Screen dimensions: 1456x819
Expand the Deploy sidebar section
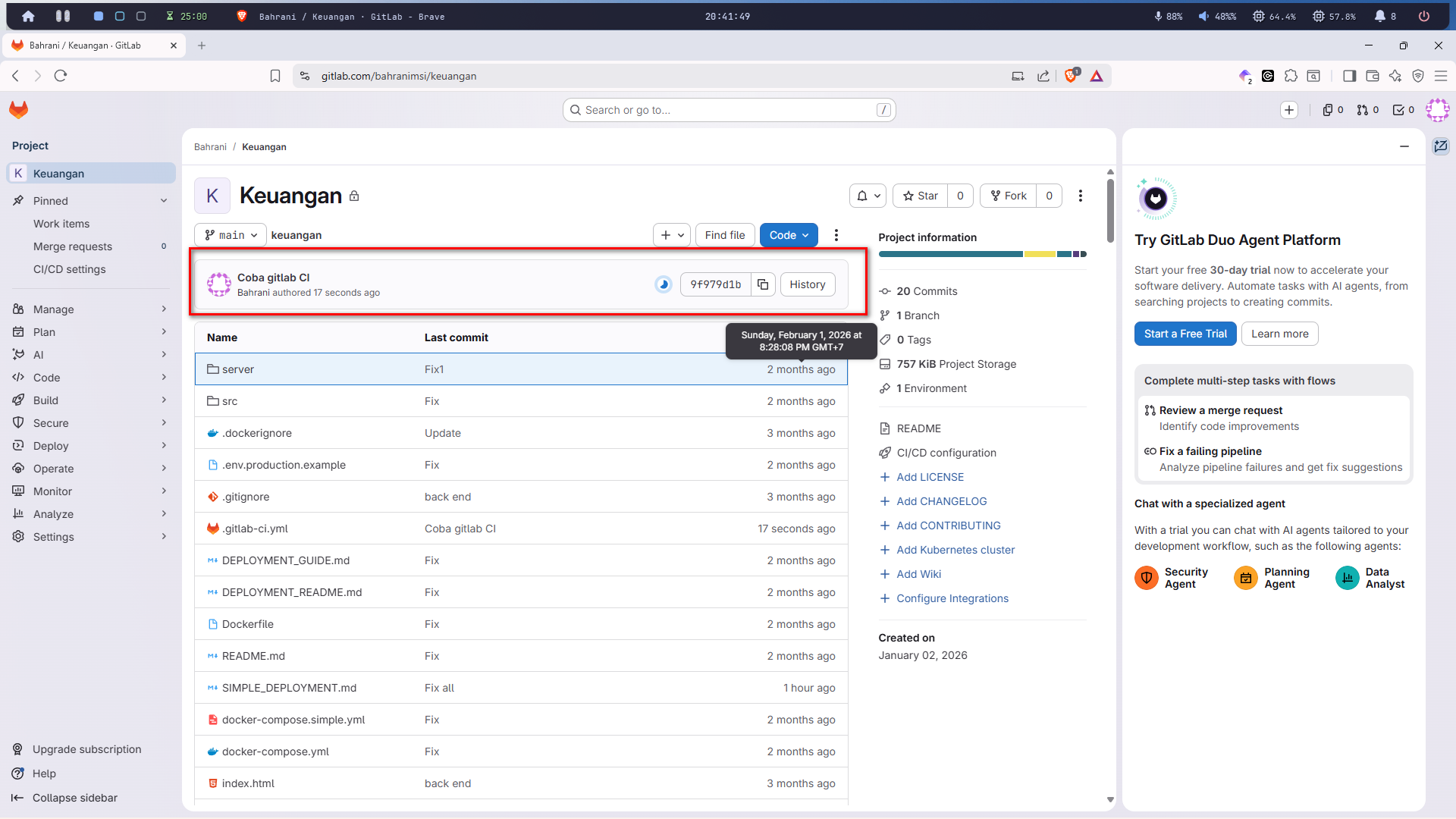click(x=91, y=446)
